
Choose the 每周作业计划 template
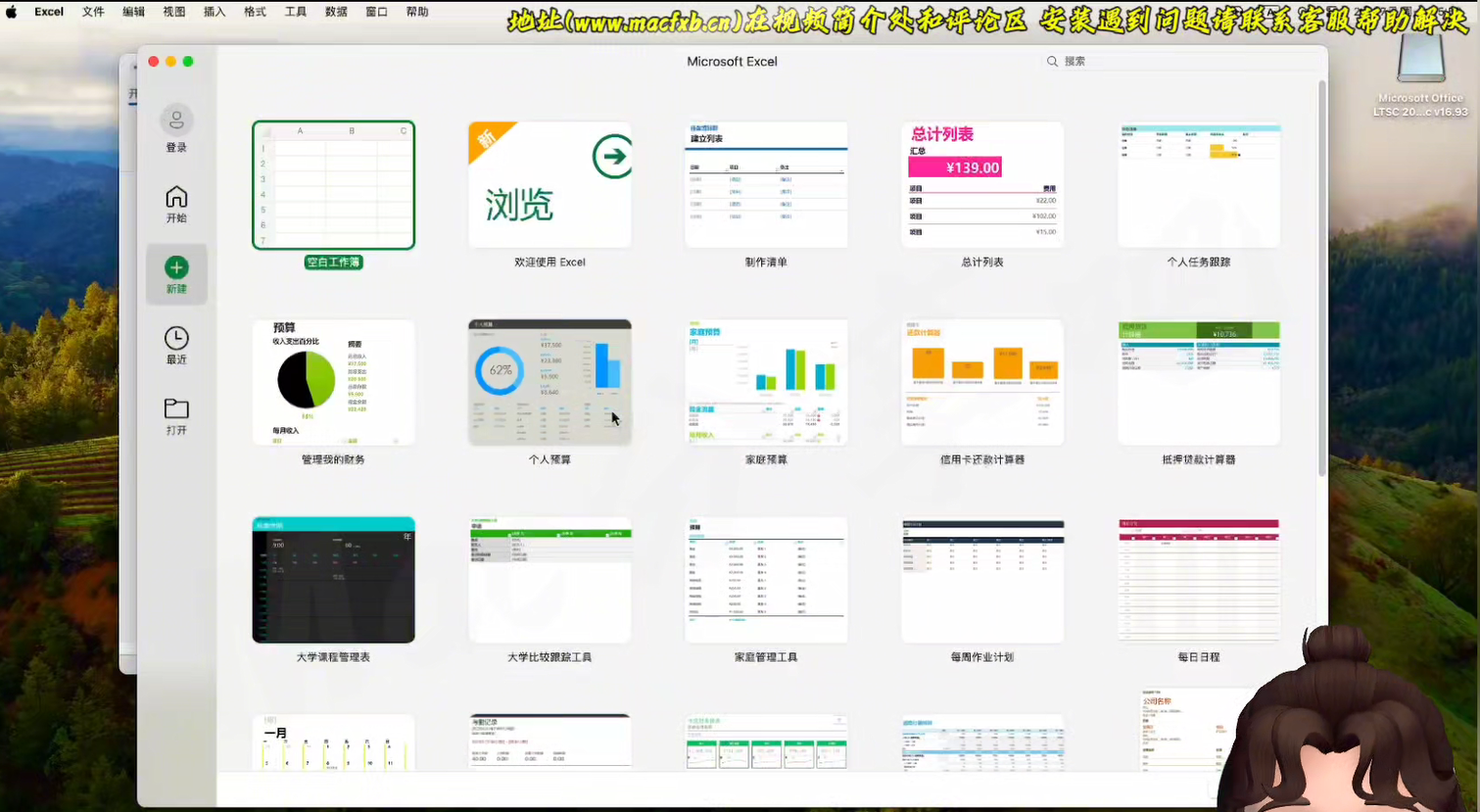coord(982,580)
